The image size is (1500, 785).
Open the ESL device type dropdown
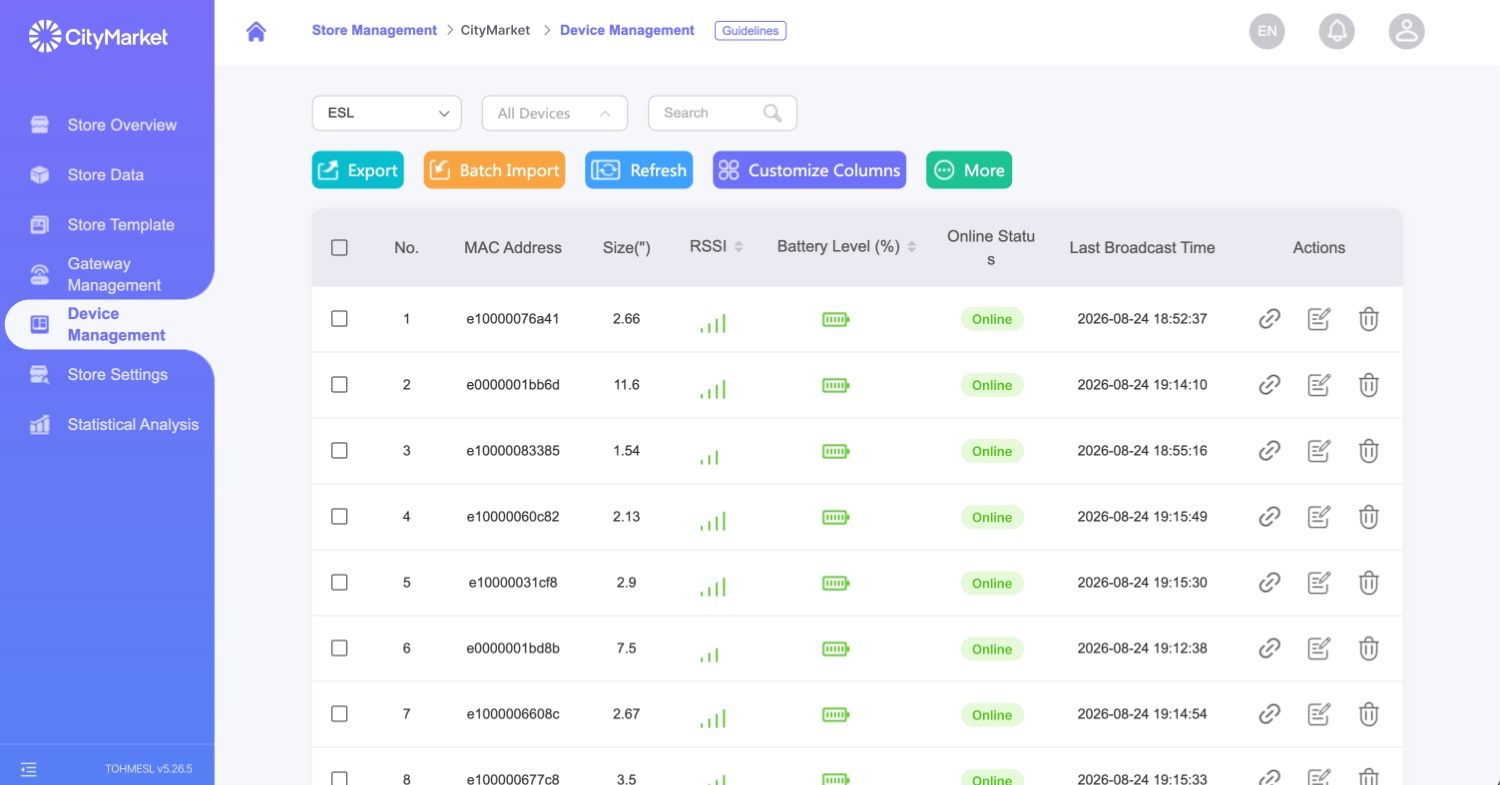click(x=387, y=113)
